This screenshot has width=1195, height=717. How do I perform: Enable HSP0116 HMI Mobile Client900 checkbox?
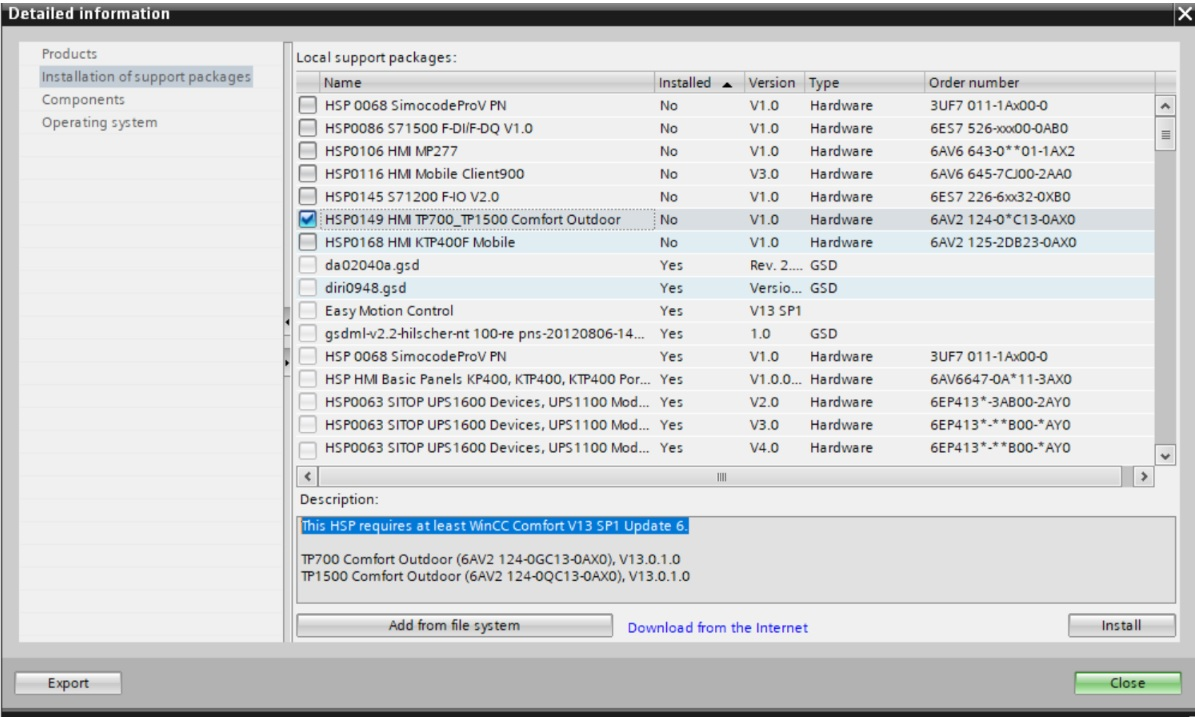(x=308, y=174)
